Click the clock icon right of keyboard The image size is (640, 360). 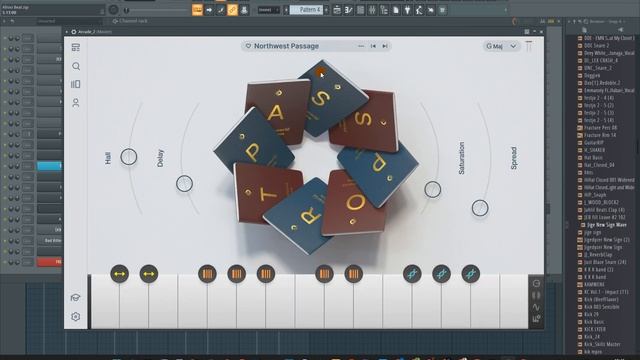536,283
